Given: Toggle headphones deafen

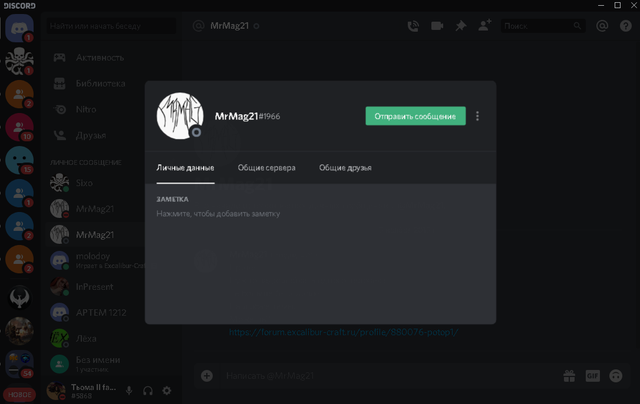Looking at the screenshot, I should 148,391.
